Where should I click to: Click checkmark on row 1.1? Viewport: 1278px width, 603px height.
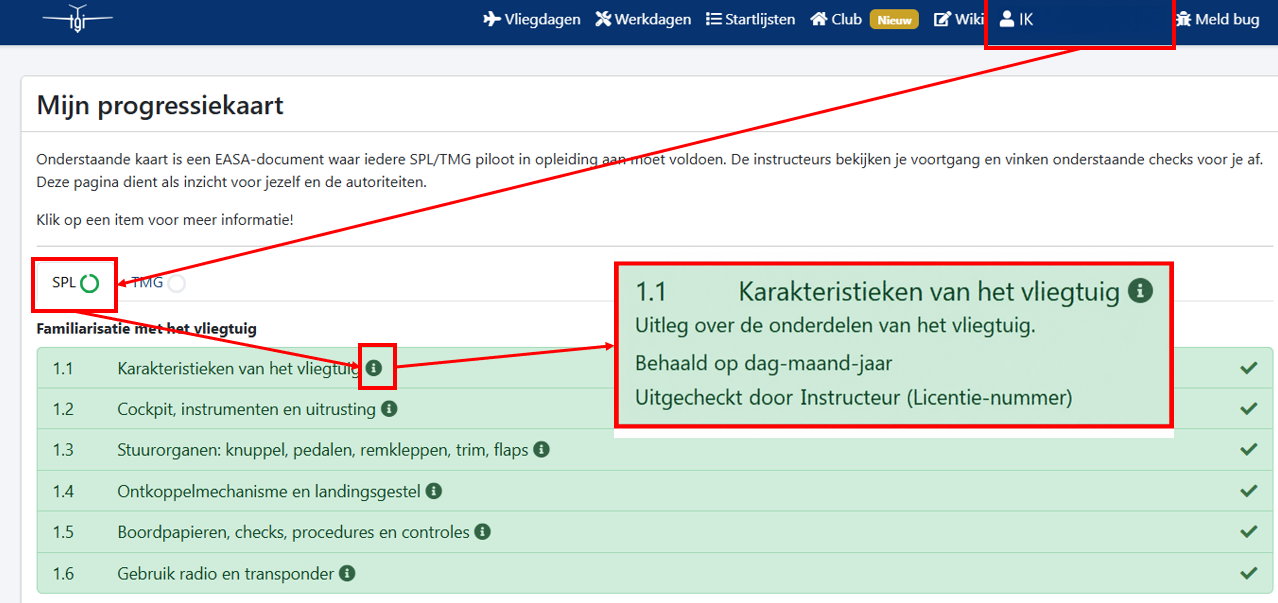(x=1248, y=368)
